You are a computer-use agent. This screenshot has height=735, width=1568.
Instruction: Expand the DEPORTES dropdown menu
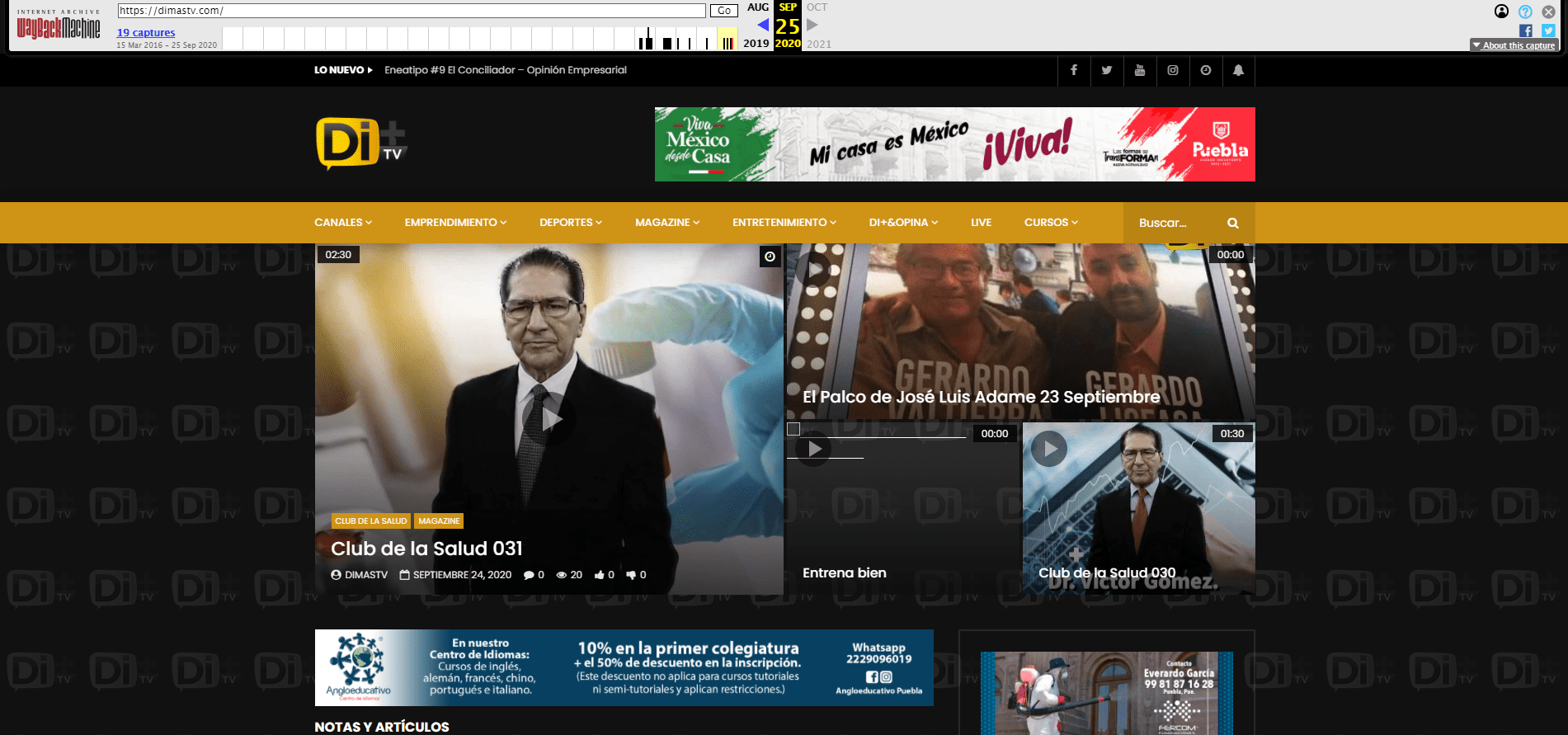coord(570,223)
